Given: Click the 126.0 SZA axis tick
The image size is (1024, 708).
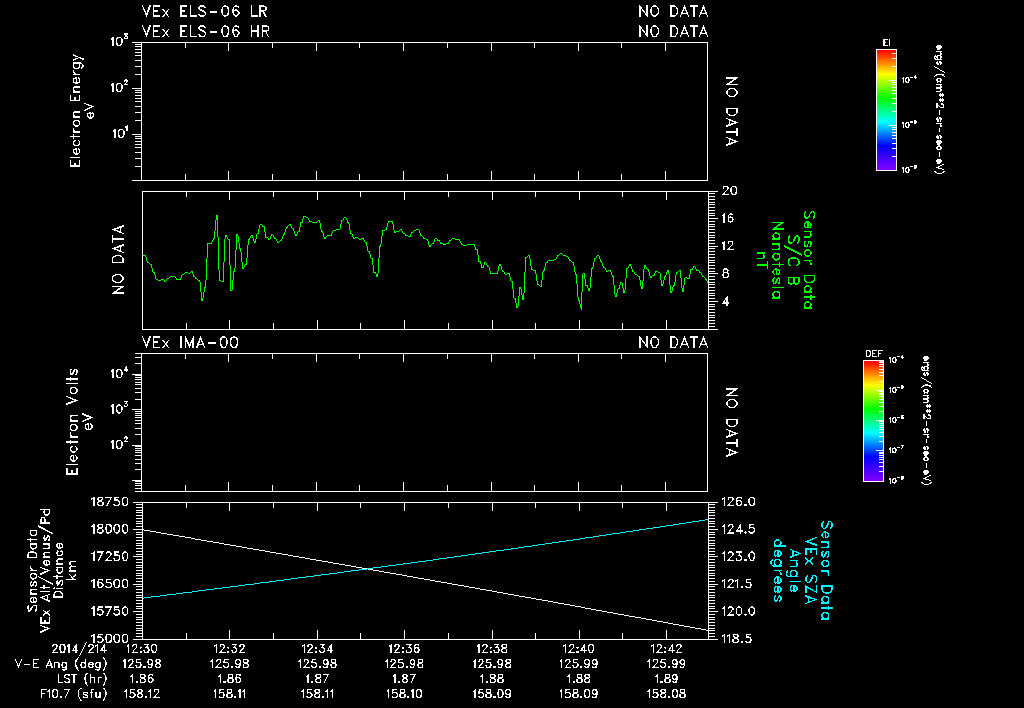Looking at the screenshot, I should click(739, 502).
